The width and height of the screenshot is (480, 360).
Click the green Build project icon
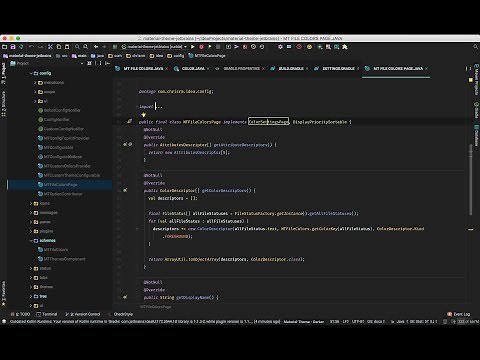click(x=115, y=47)
